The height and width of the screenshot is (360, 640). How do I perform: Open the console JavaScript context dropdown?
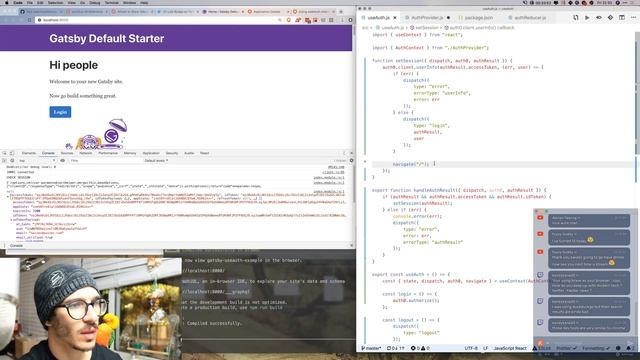[37, 160]
